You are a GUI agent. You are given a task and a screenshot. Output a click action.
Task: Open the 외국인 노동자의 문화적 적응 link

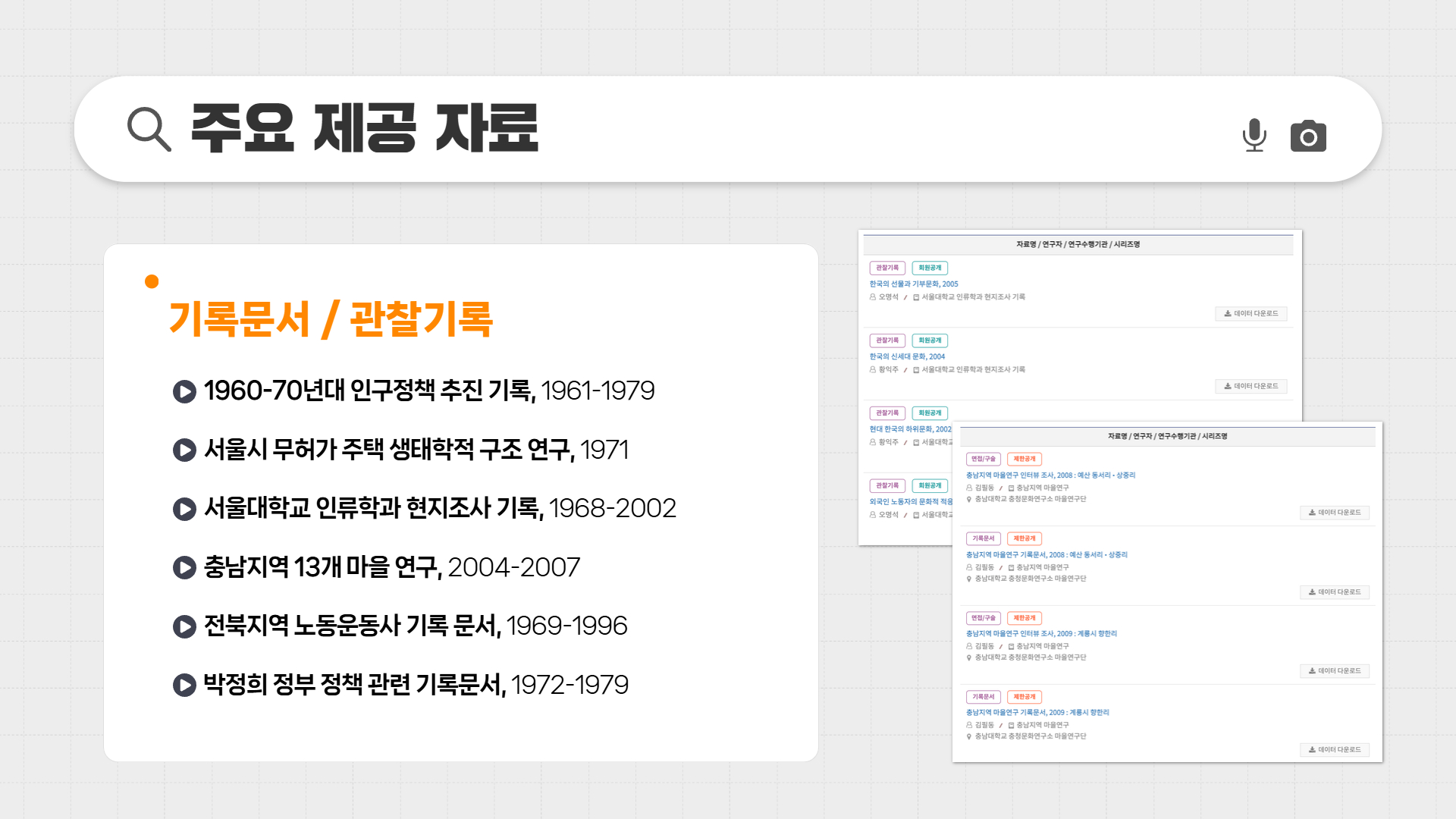click(911, 502)
